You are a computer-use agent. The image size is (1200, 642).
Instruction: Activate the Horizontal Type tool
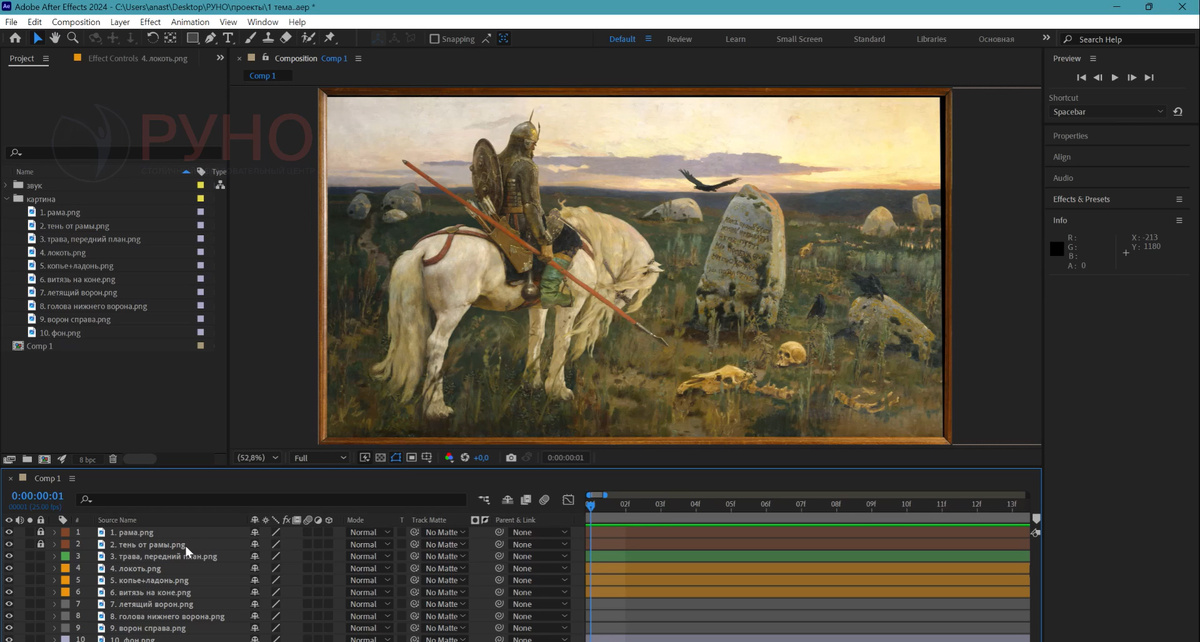pos(228,38)
